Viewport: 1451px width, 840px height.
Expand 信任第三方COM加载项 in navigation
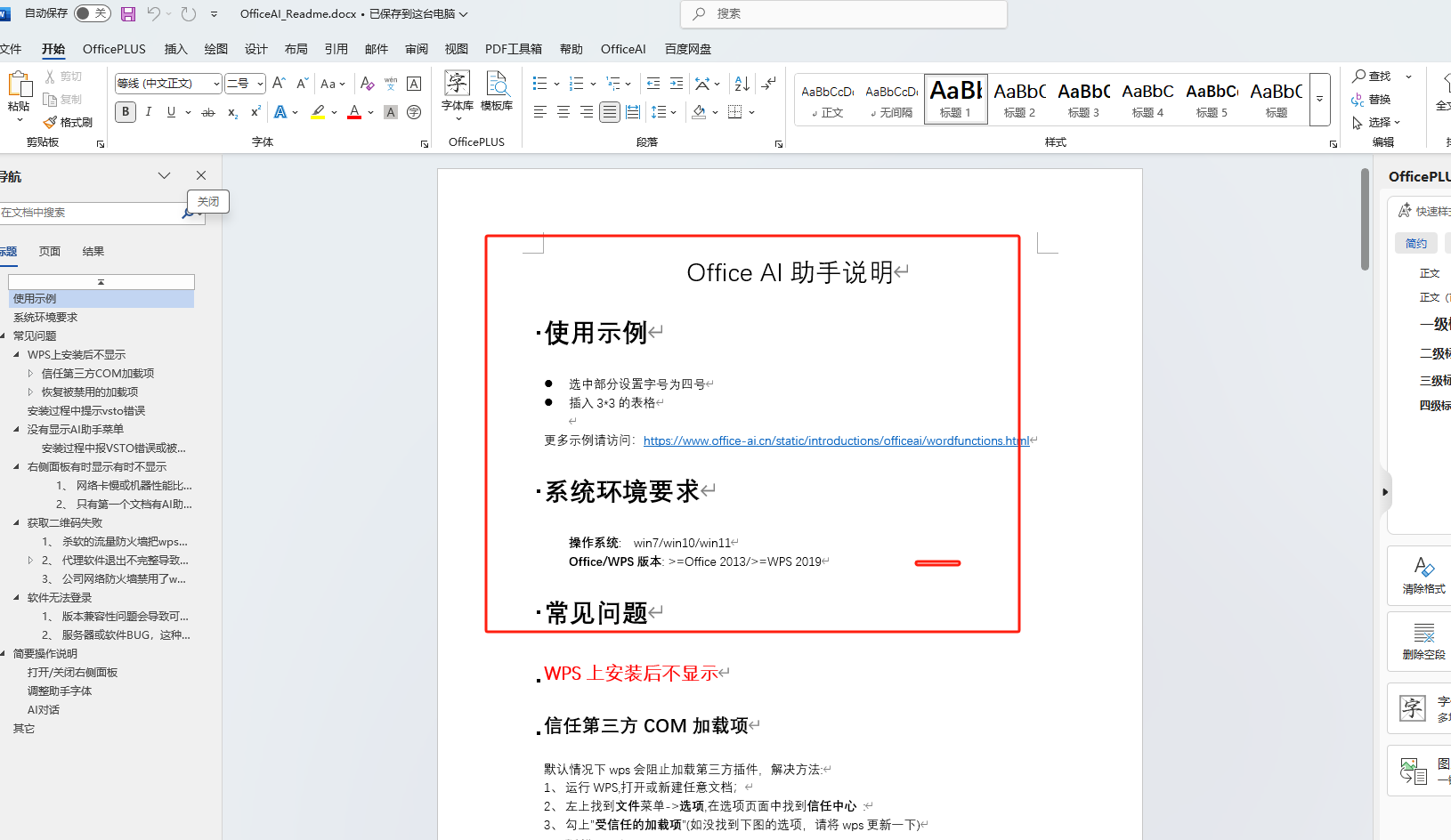pyautogui.click(x=30, y=374)
